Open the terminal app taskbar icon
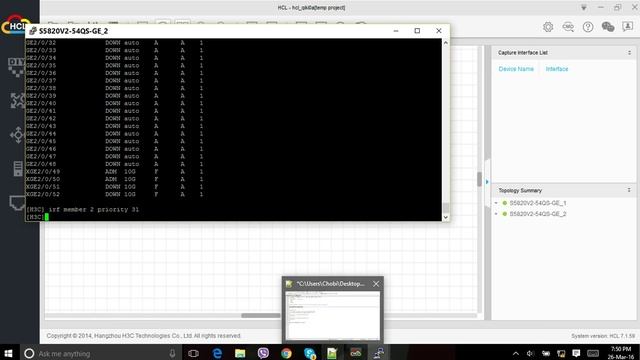The height and width of the screenshot is (360, 640). (x=379, y=353)
